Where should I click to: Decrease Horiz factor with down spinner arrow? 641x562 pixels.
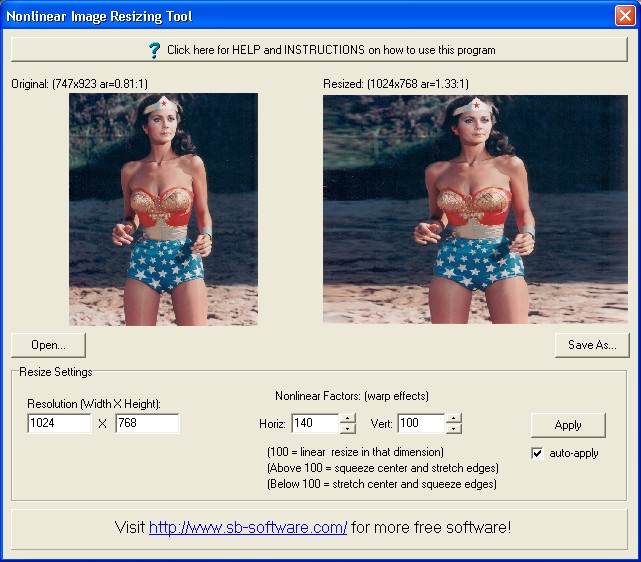tap(348, 428)
